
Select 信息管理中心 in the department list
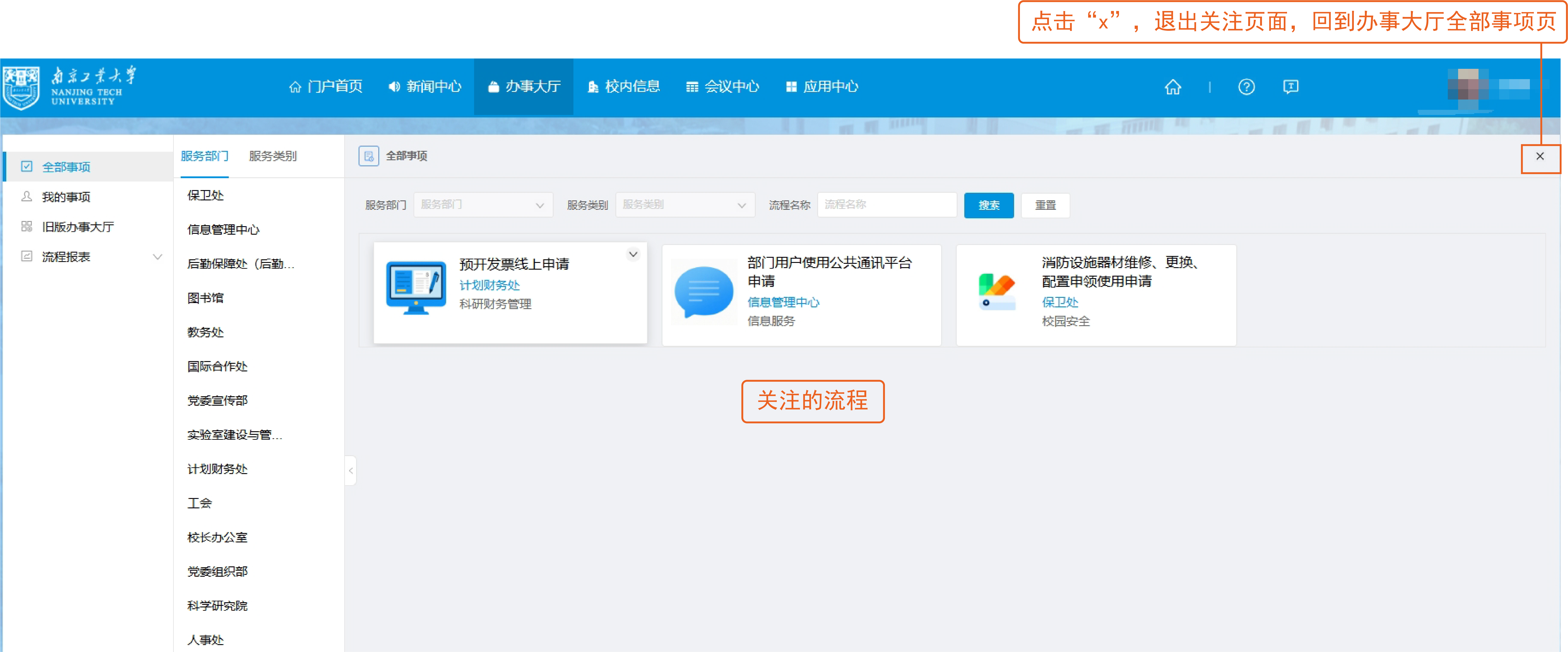pos(223,230)
